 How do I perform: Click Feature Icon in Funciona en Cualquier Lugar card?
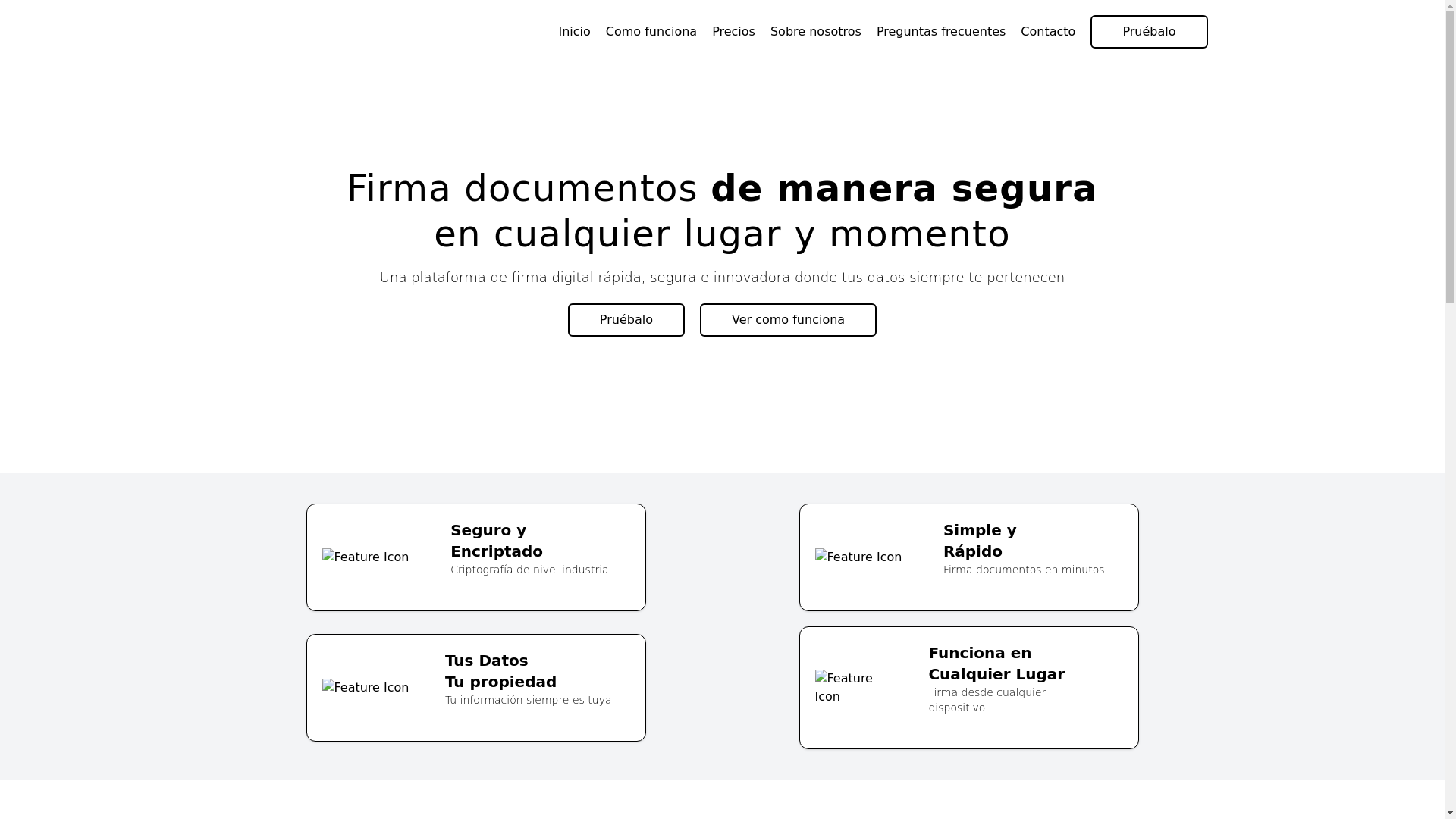point(844,688)
